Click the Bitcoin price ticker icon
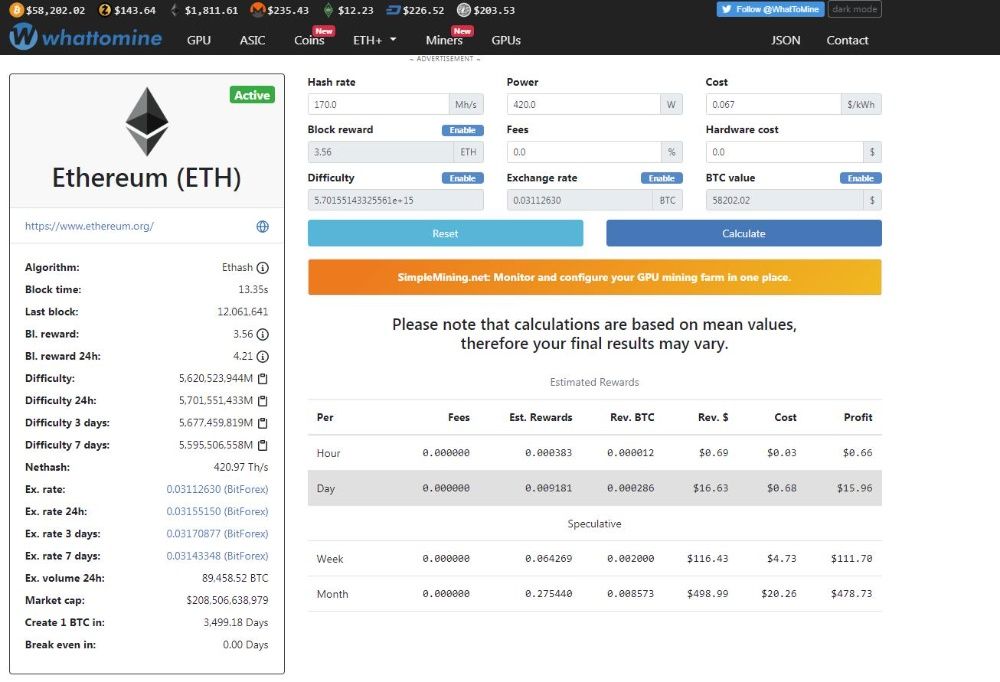The width and height of the screenshot is (1000, 682). [x=17, y=10]
